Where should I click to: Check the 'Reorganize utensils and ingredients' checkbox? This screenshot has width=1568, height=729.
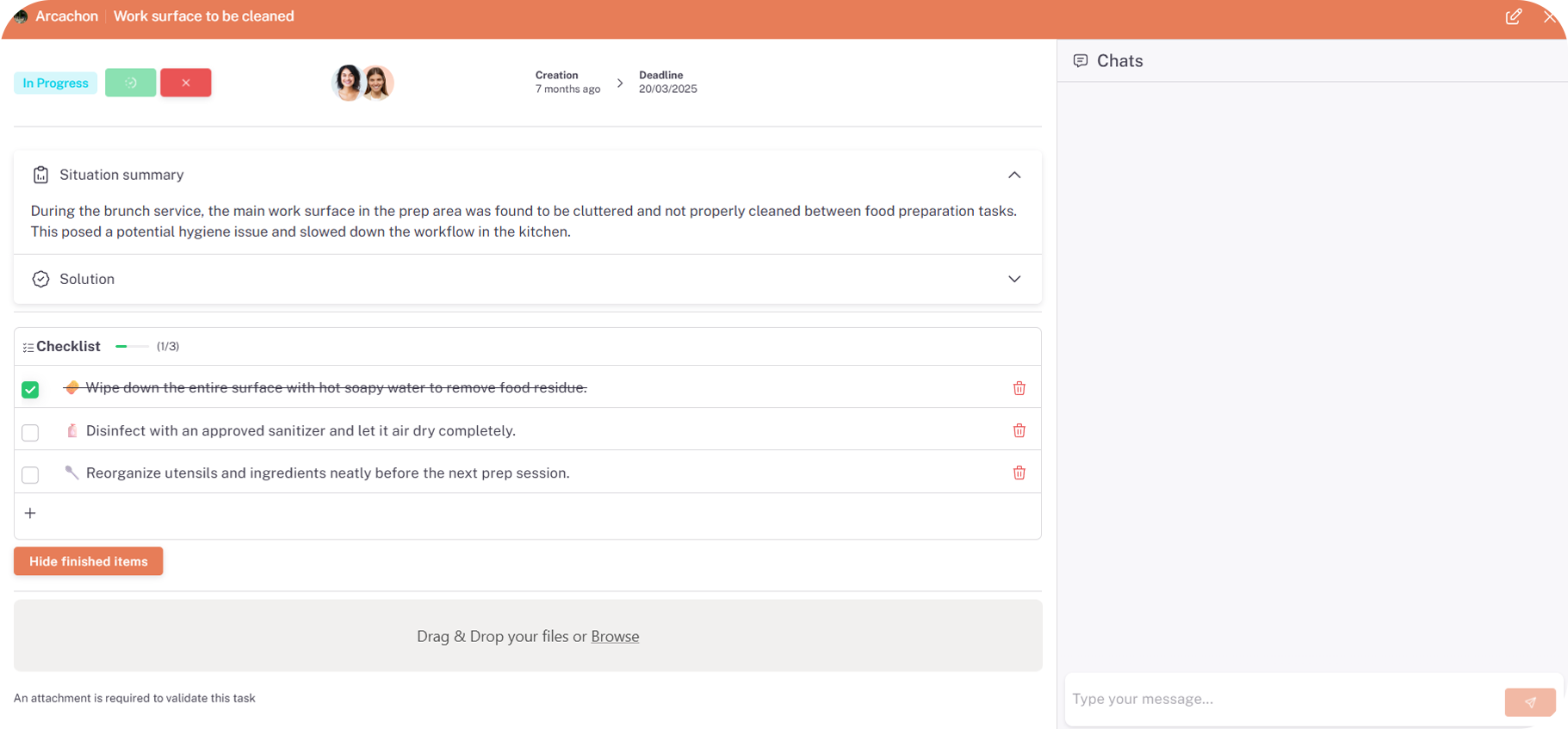(30, 474)
